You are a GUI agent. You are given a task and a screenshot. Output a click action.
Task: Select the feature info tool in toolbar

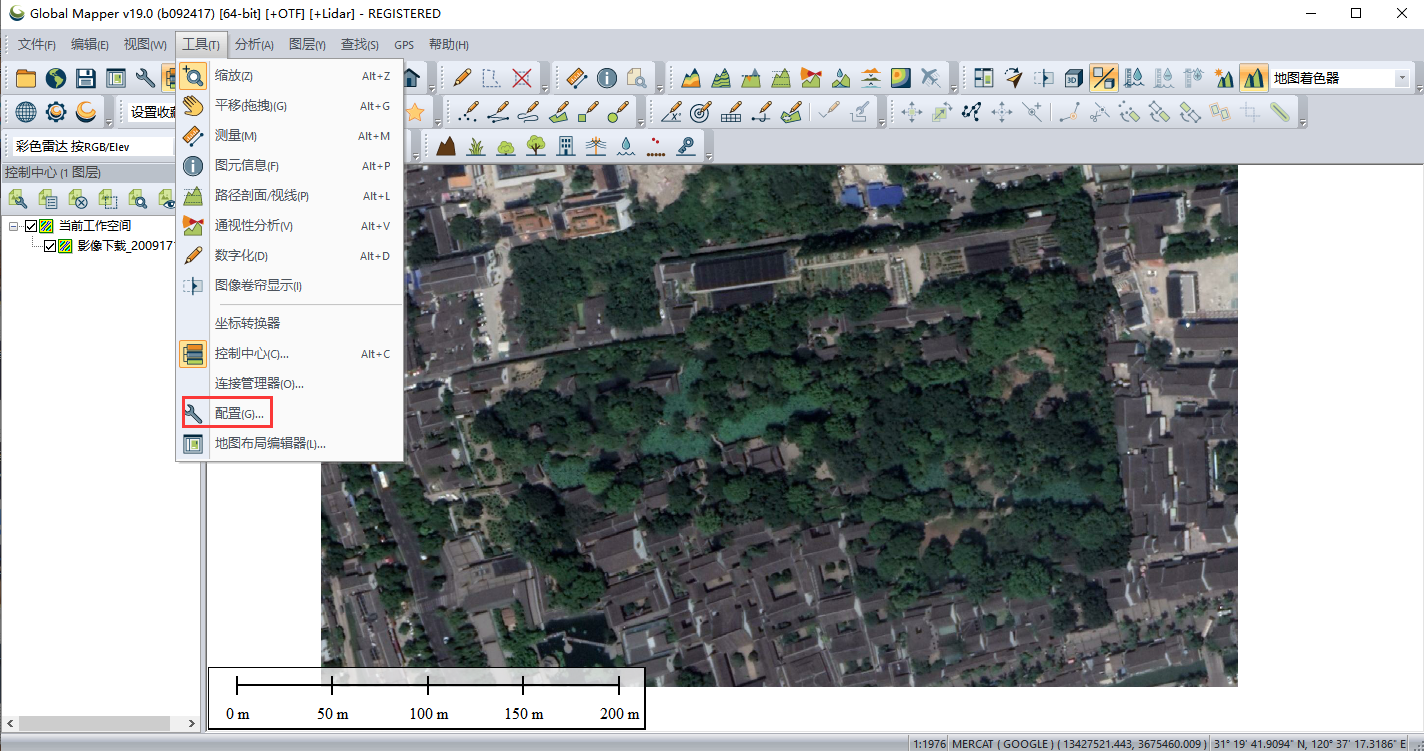point(607,78)
